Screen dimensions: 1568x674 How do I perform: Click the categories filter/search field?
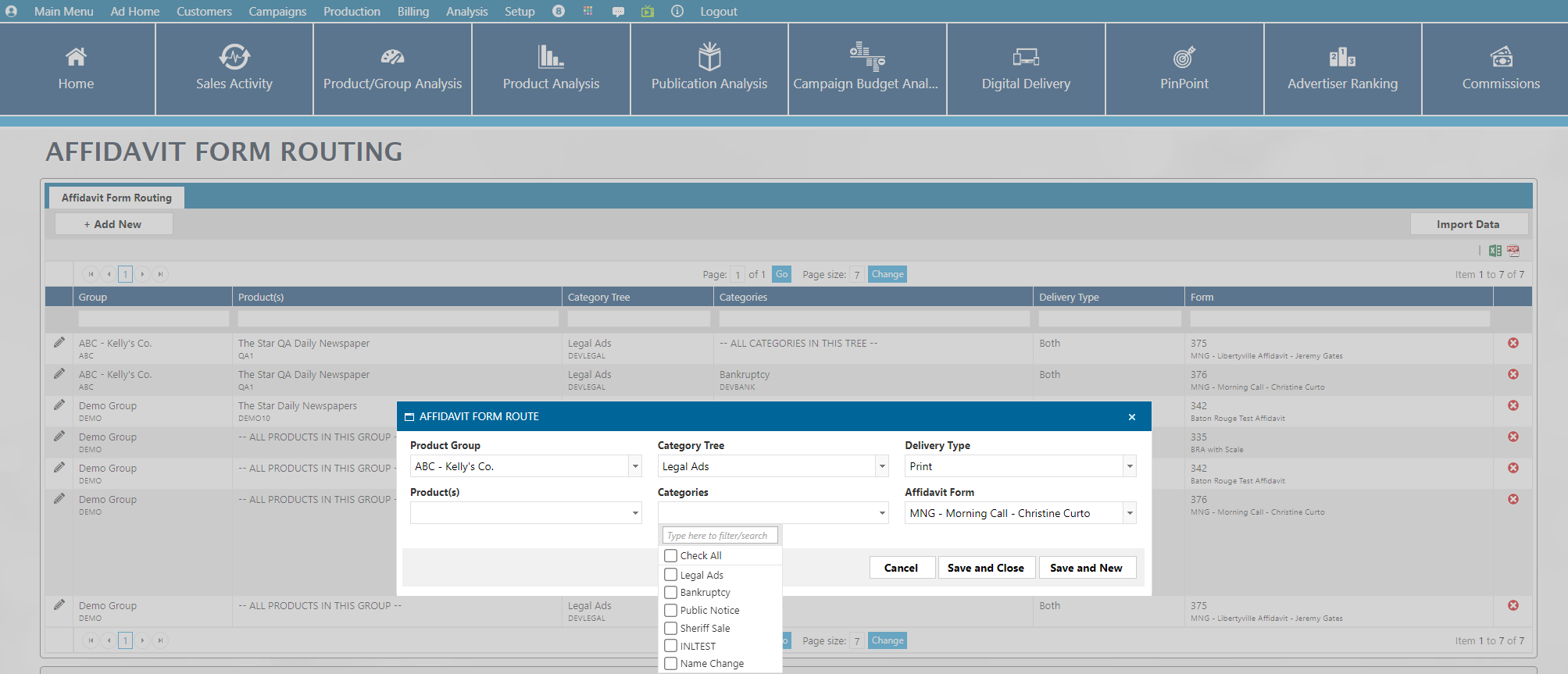click(720, 536)
